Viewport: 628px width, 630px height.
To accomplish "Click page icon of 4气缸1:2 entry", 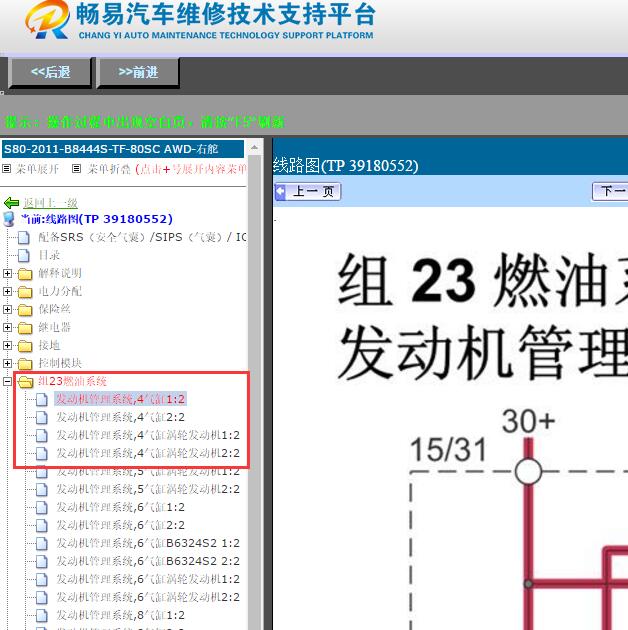I will pos(41,399).
